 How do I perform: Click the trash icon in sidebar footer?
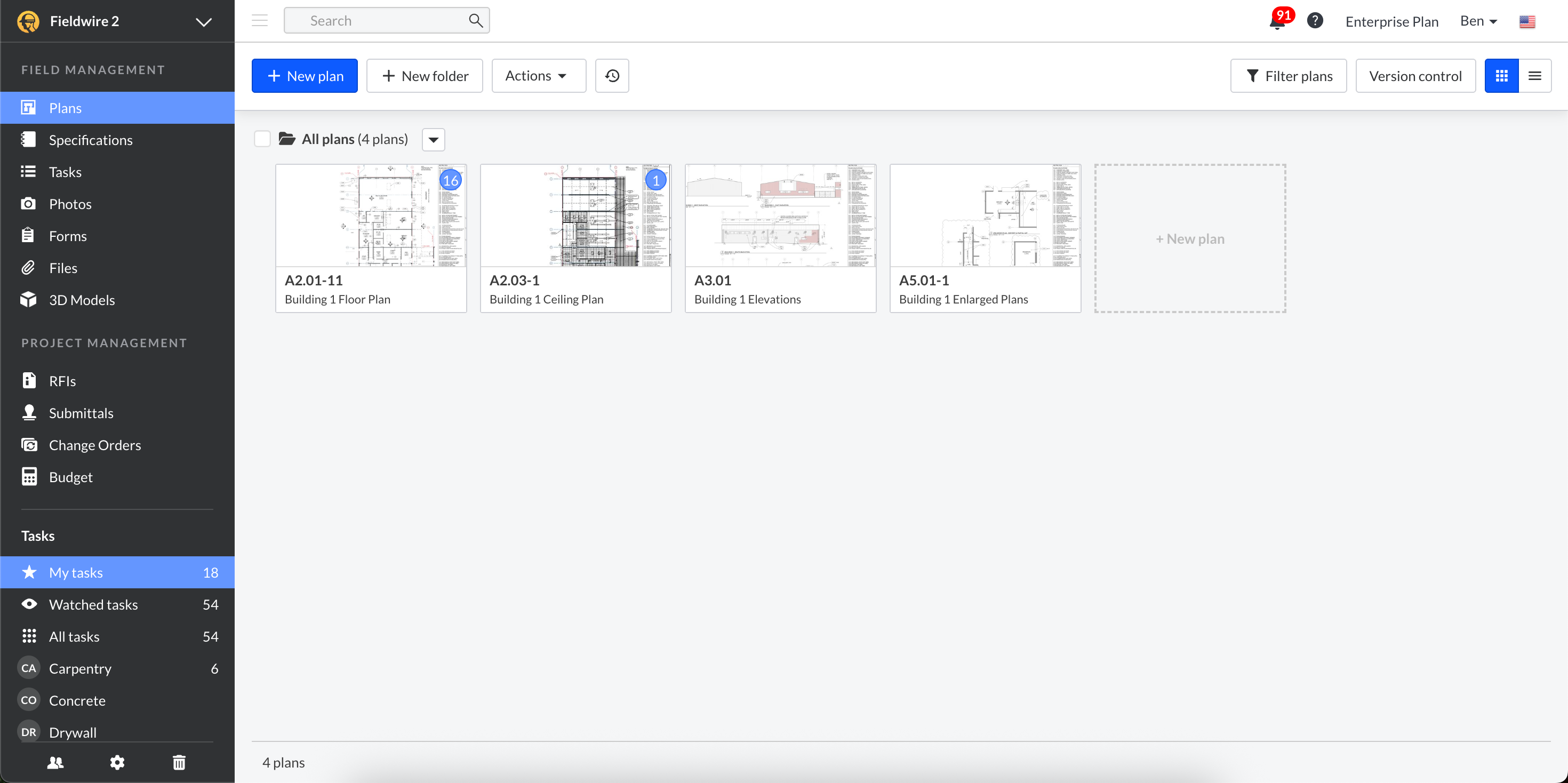click(179, 762)
